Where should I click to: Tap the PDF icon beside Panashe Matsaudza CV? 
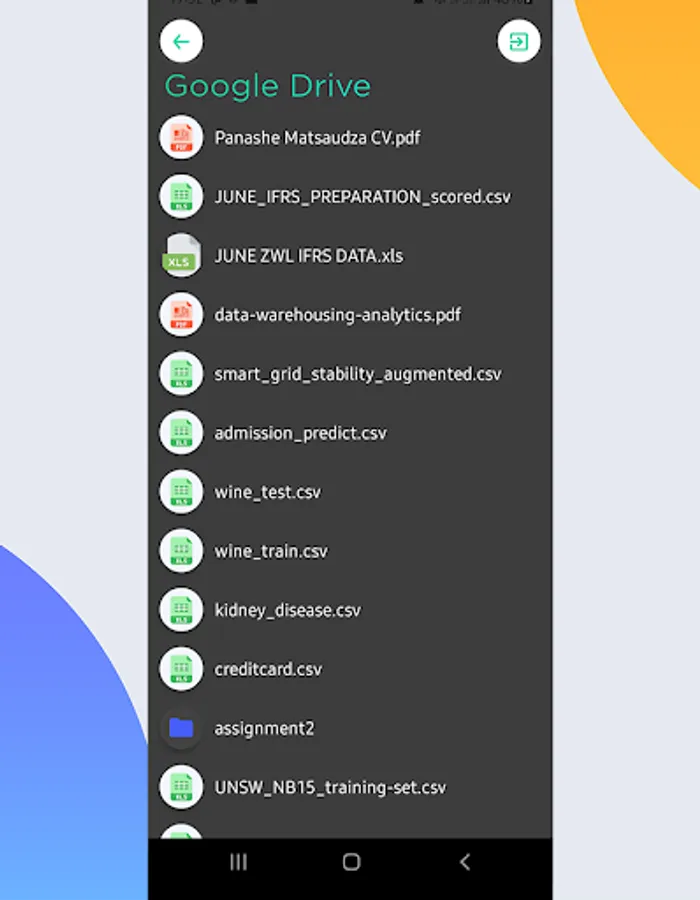[181, 138]
